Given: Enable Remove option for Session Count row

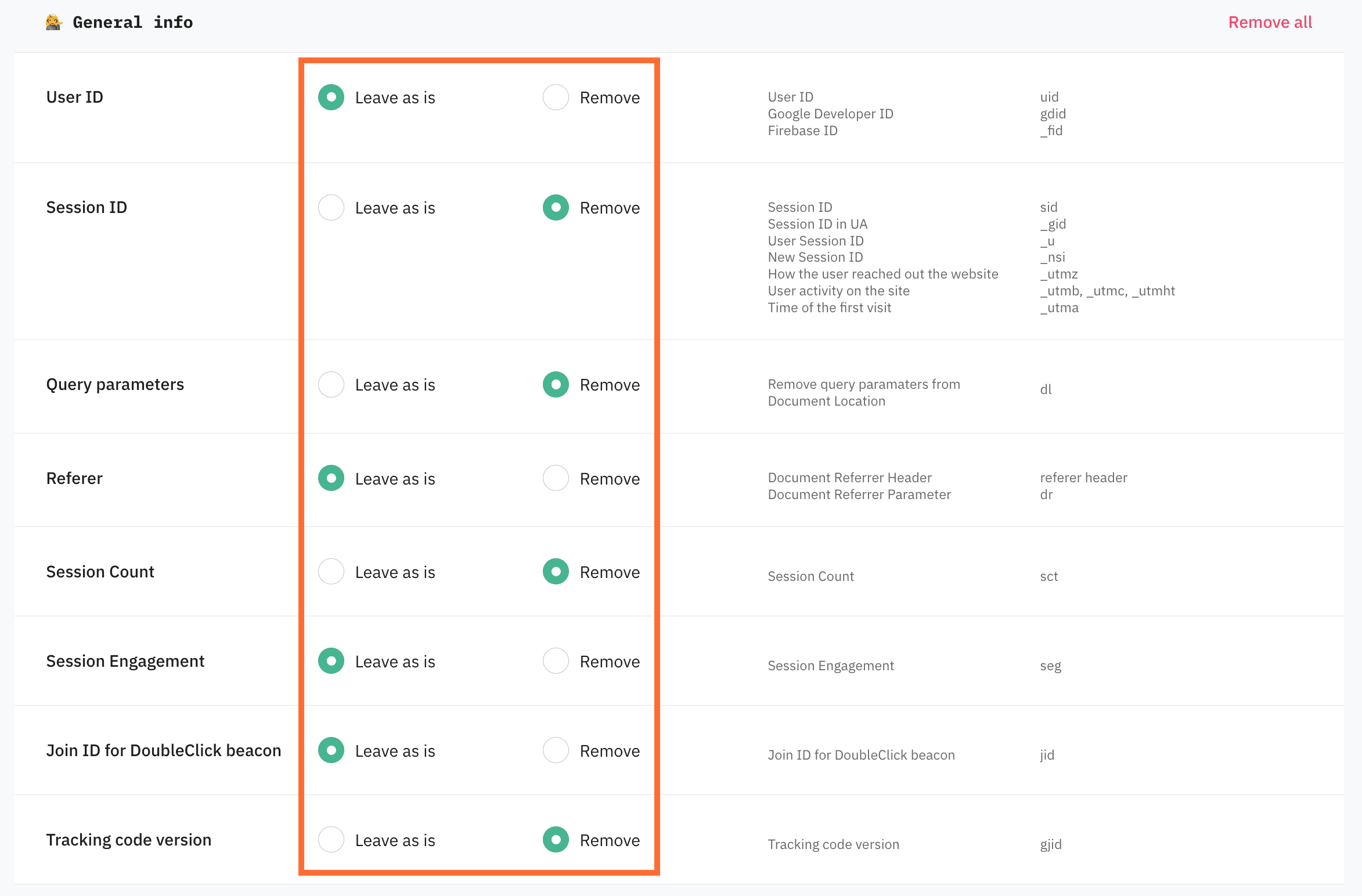Looking at the screenshot, I should [556, 572].
